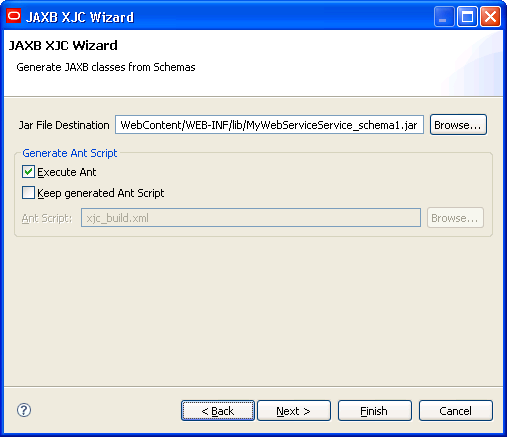
Task: Click the 'Generate Ant Script' group label
Action: (x=70, y=153)
